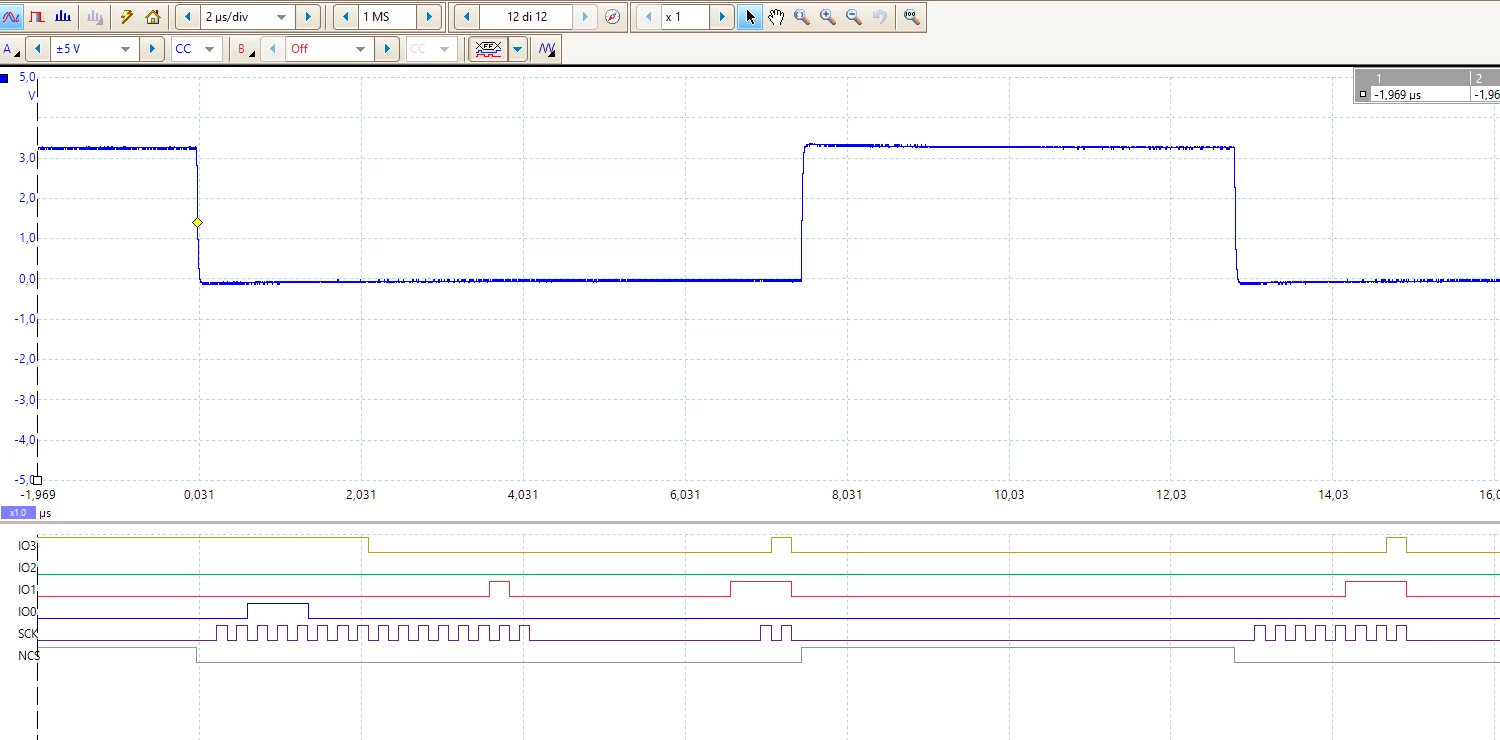
Task: Select the zoom out tool
Action: coord(854,17)
